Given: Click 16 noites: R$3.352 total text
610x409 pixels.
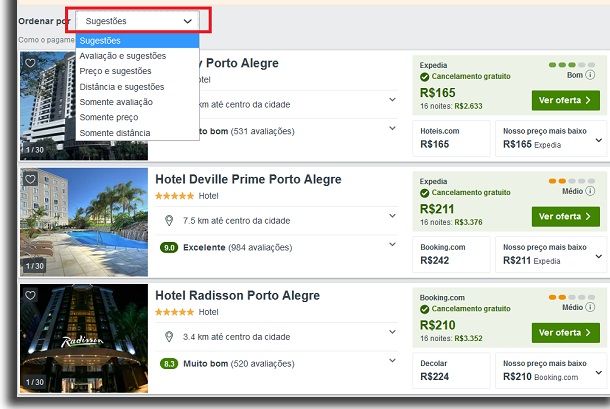Looking at the screenshot, I should click(451, 339).
